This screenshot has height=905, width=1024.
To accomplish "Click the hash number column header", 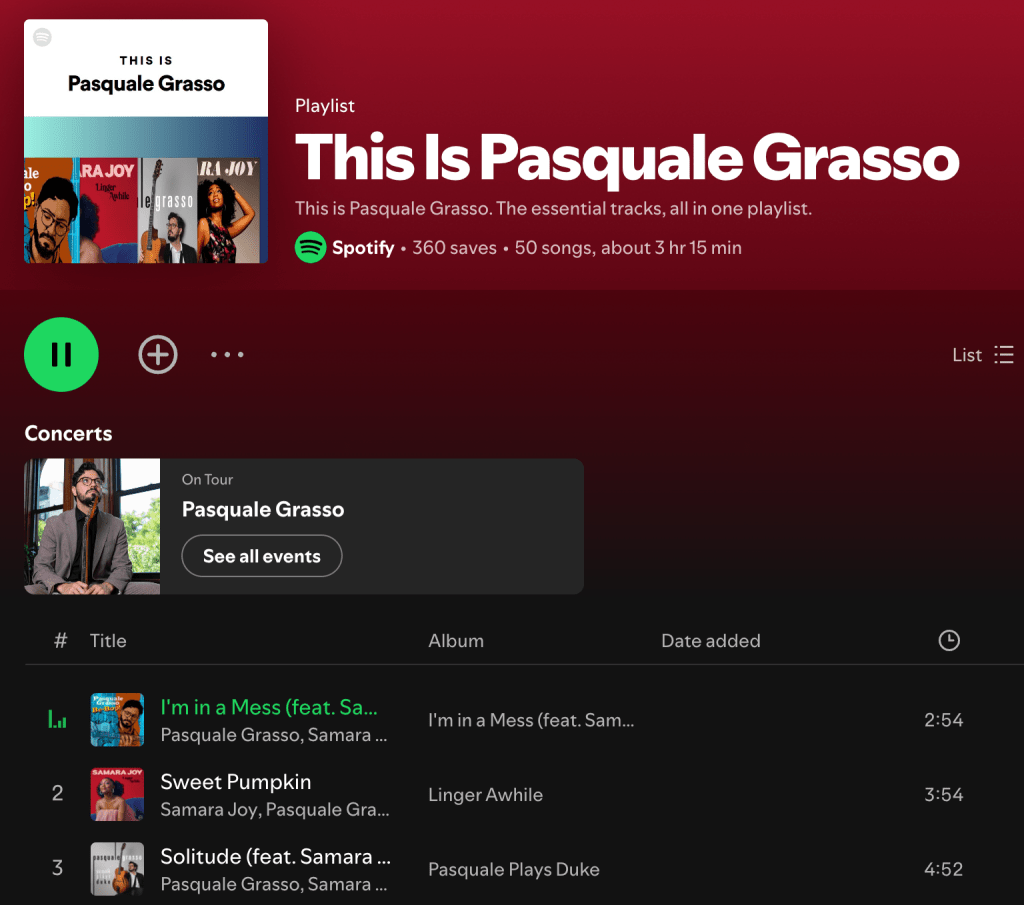I will pyautogui.click(x=60, y=641).
